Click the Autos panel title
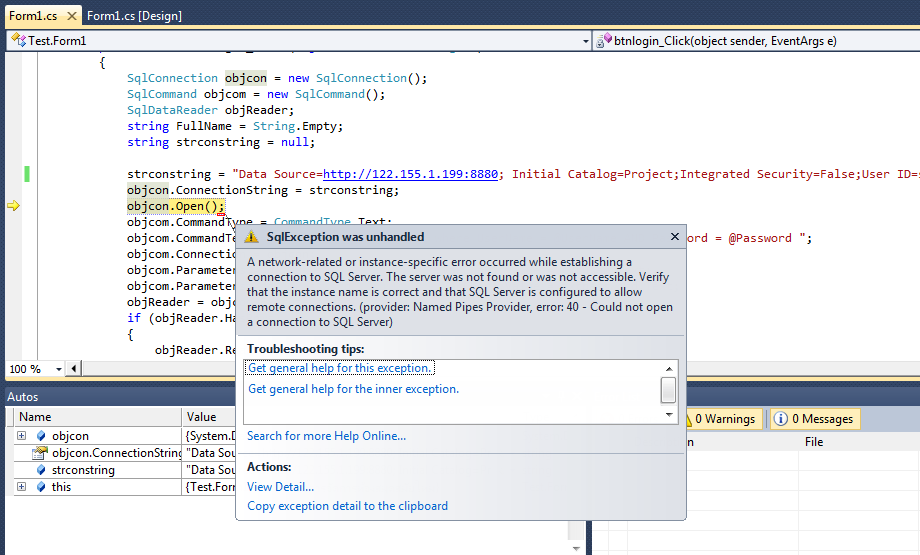Image resolution: width=920 pixels, height=555 pixels. pos(23,397)
